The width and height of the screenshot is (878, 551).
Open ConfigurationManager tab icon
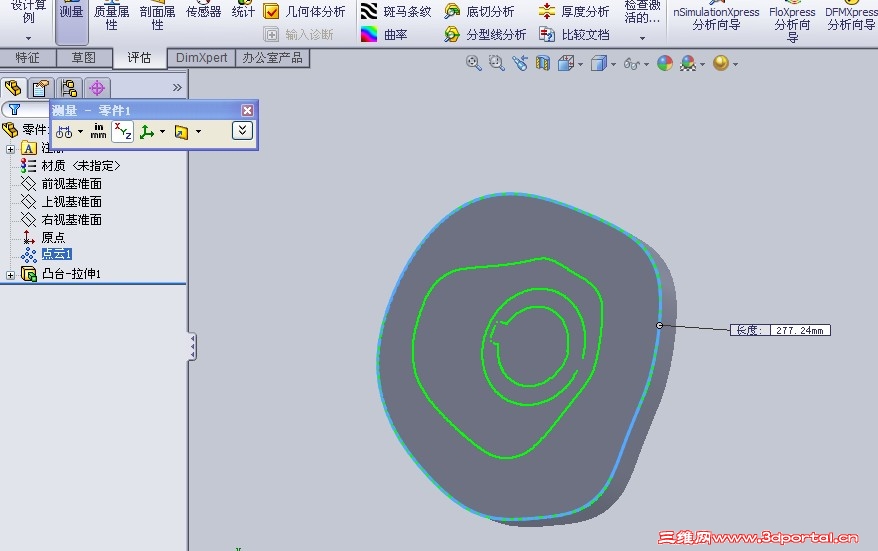pyautogui.click(x=69, y=88)
